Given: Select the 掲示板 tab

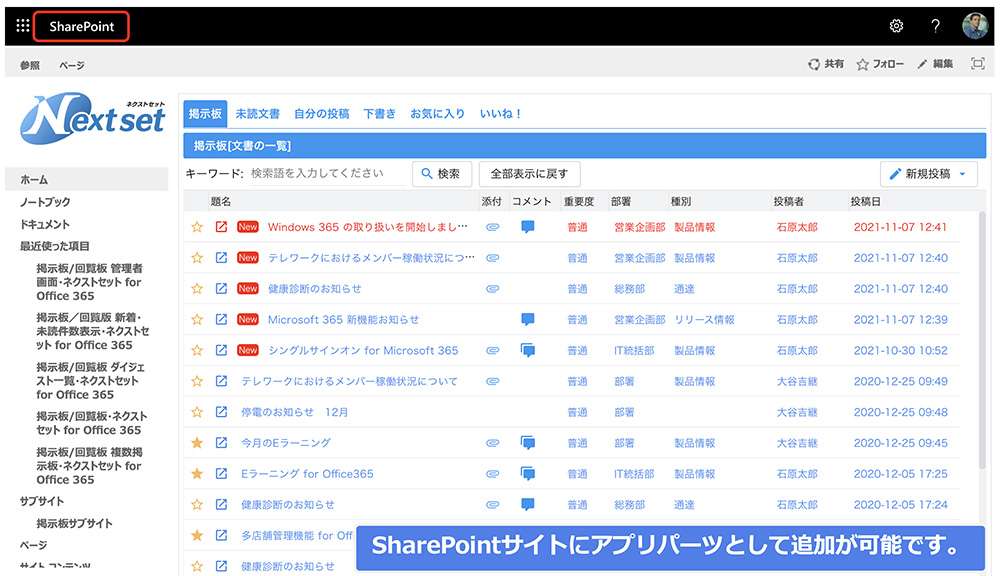Looking at the screenshot, I should [205, 114].
